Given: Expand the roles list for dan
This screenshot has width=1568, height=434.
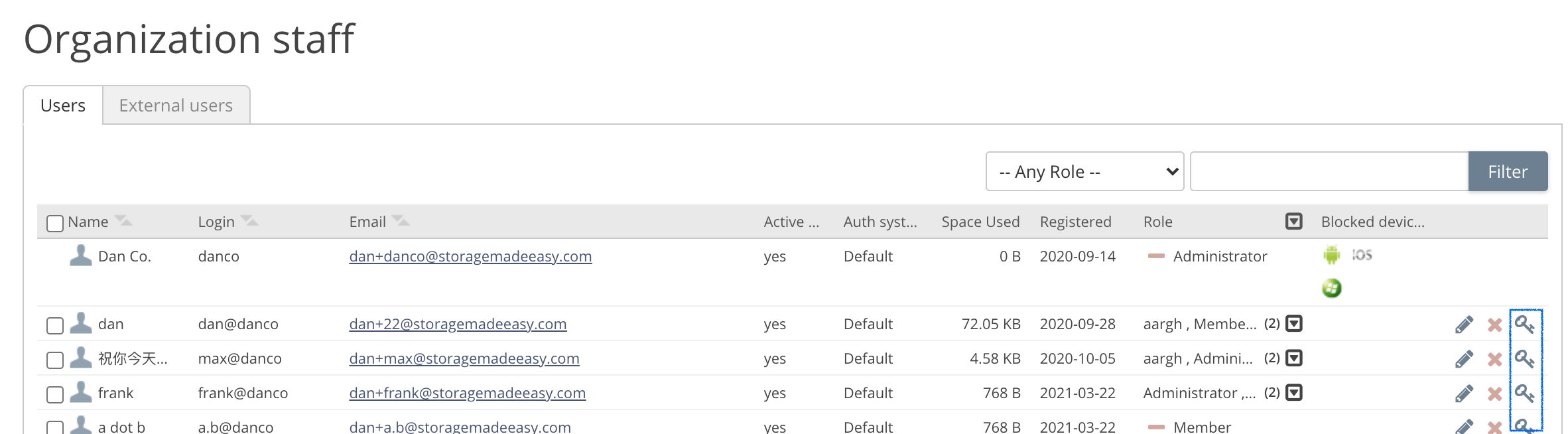Looking at the screenshot, I should coord(1293,324).
